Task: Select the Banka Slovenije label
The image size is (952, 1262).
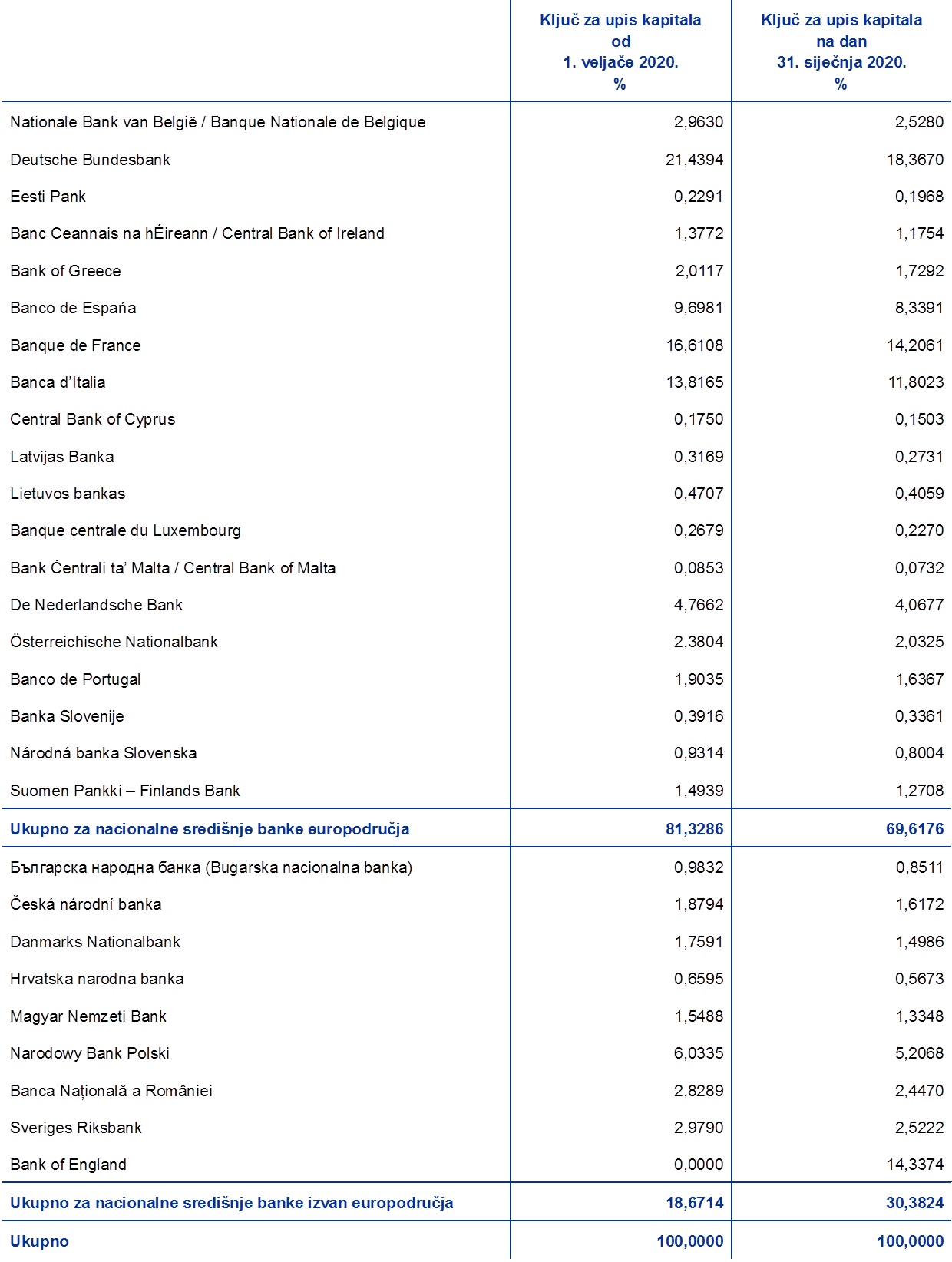Action: point(68,716)
